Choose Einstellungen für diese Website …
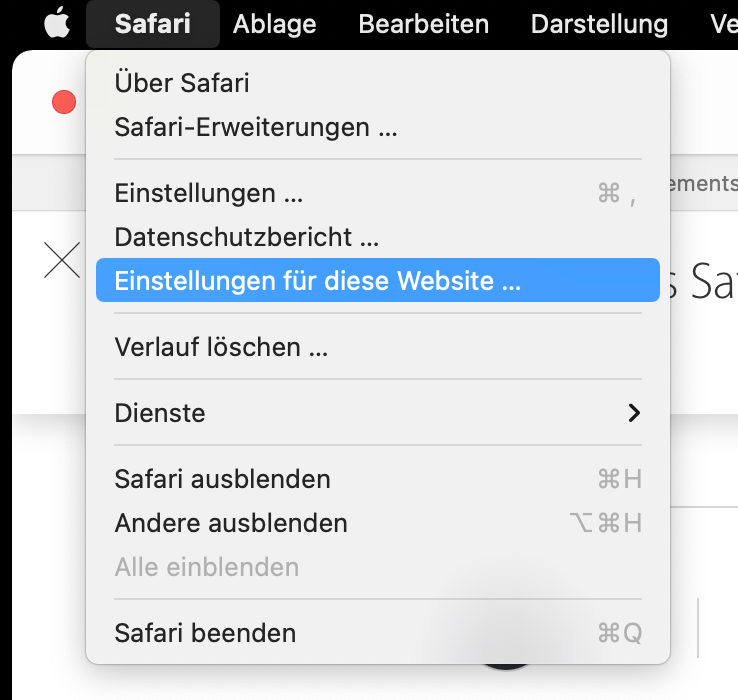 pos(318,281)
